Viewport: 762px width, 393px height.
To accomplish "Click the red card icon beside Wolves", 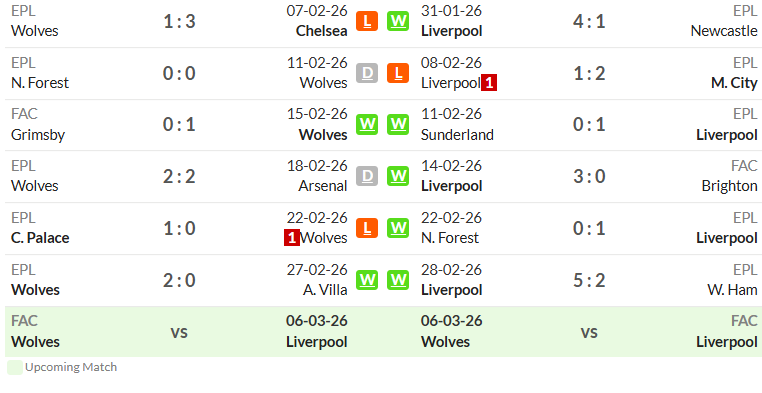I will 292,238.
